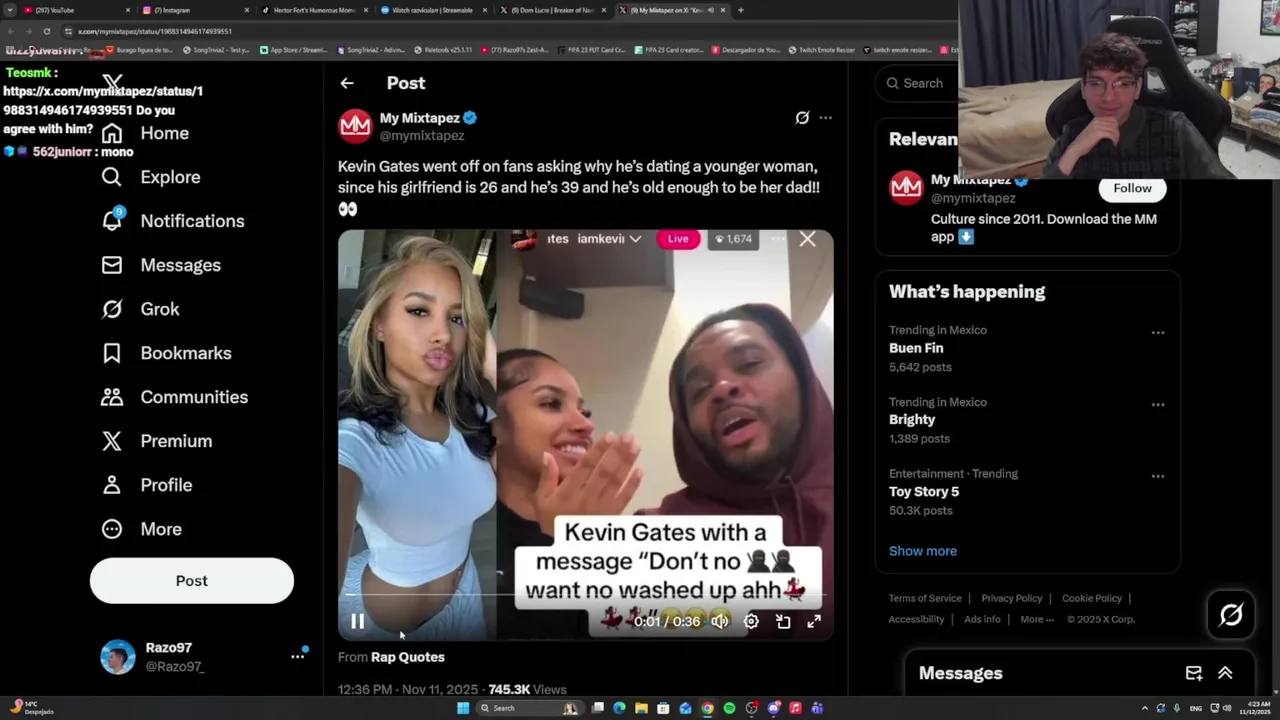1280x720 pixels.
Task: Mute the video volume
Action: 720,621
